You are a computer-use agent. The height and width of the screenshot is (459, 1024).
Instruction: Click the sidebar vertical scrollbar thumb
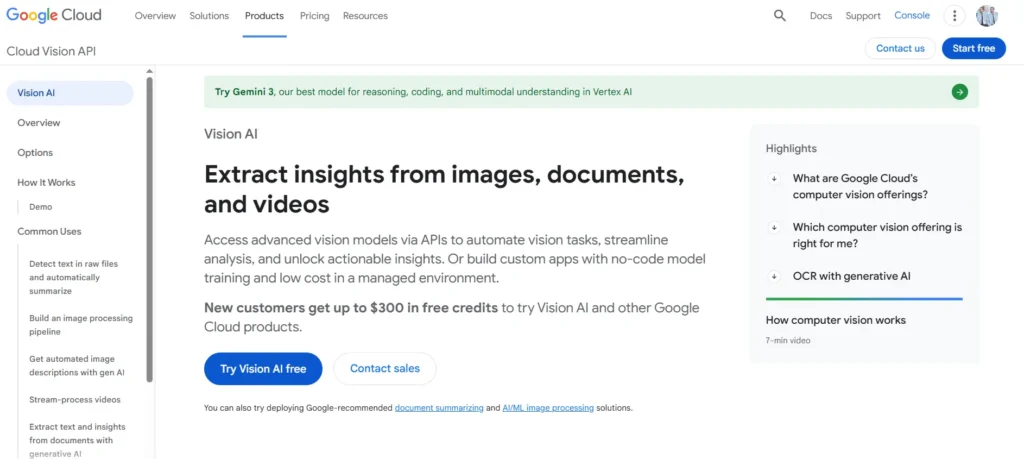(149, 229)
